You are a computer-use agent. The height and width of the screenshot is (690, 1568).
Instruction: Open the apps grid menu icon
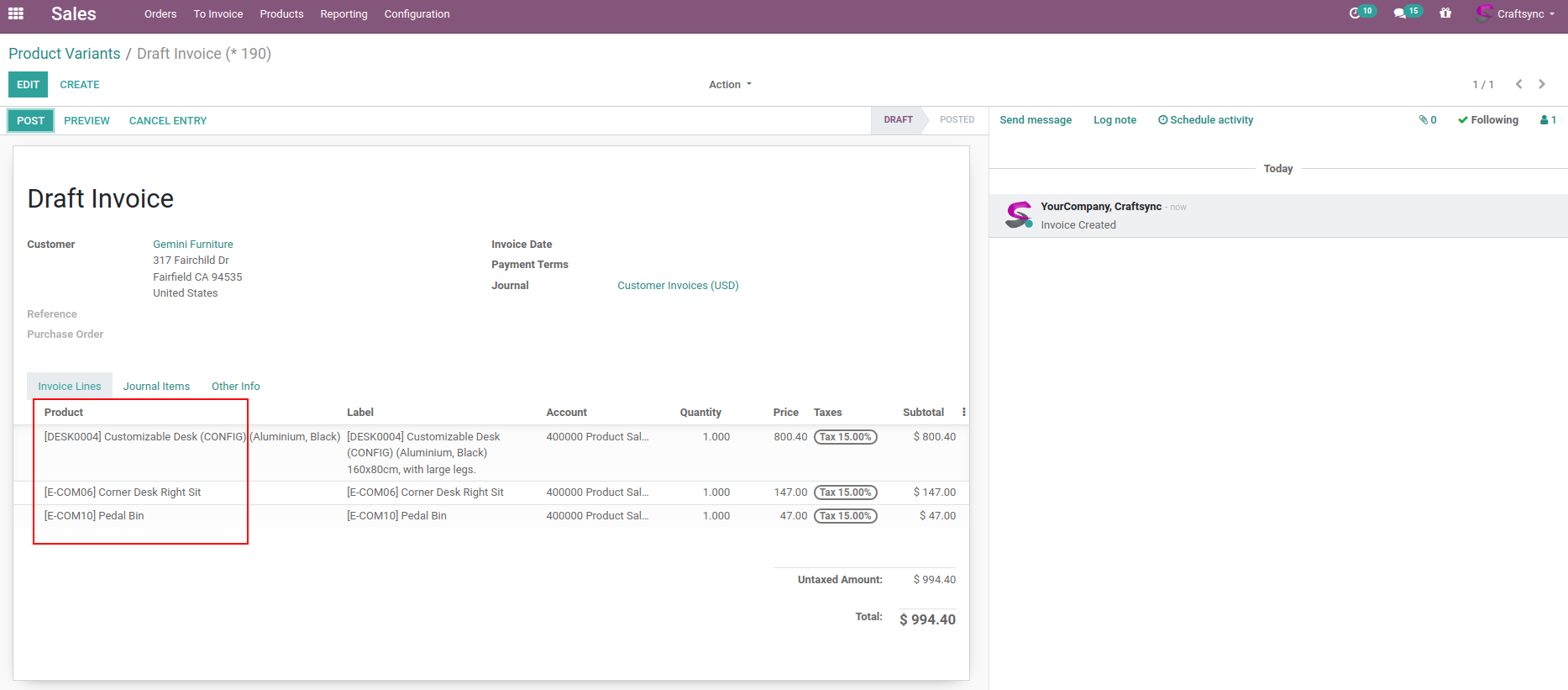pyautogui.click(x=16, y=13)
